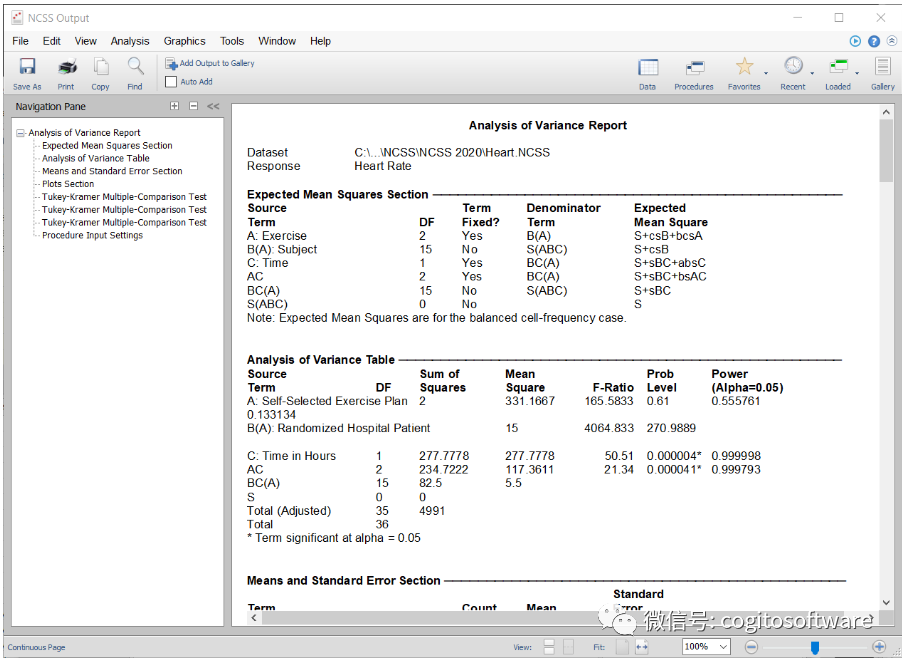The width and height of the screenshot is (902, 663).
Task: Open the File menu
Action: click(x=20, y=41)
